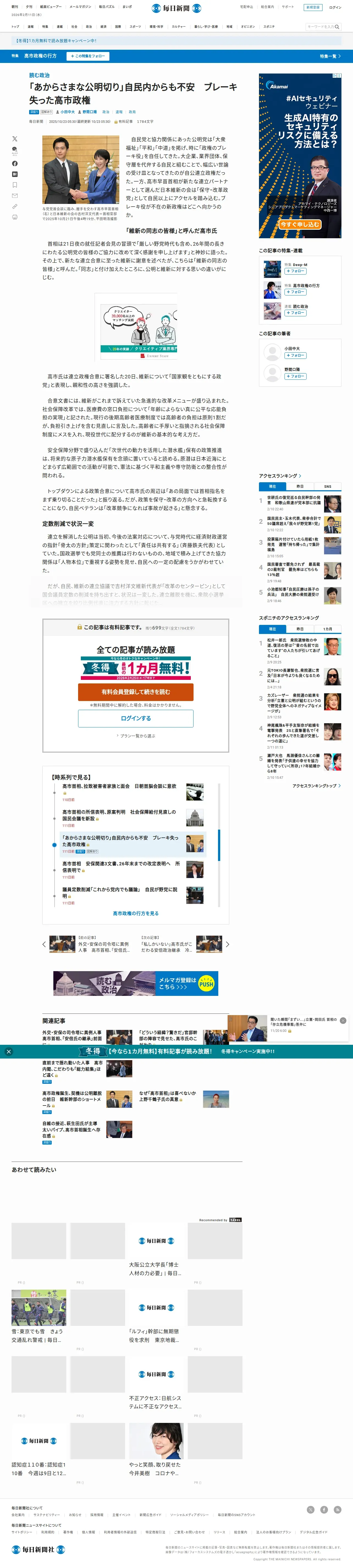This screenshot has width=353, height=1568.
Task: Print the article with printer icon
Action: [x=15, y=217]
